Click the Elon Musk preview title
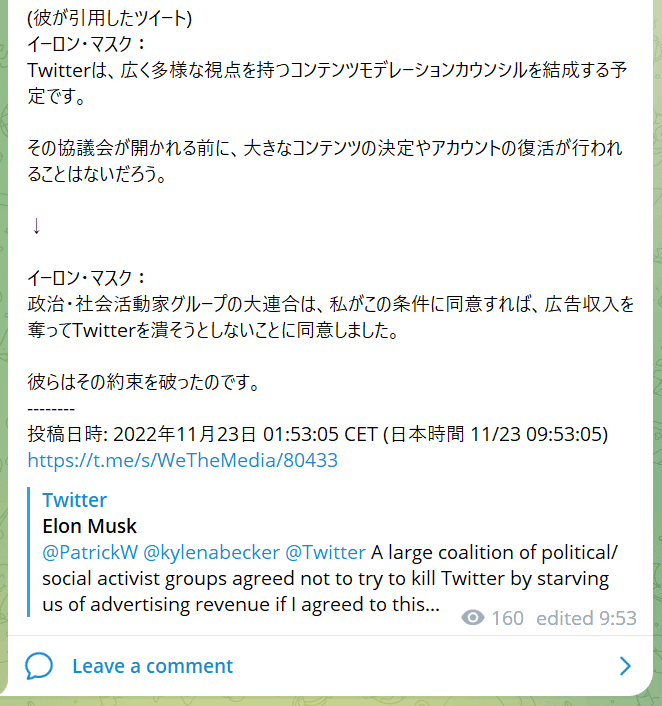This screenshot has width=662, height=706. click(89, 526)
